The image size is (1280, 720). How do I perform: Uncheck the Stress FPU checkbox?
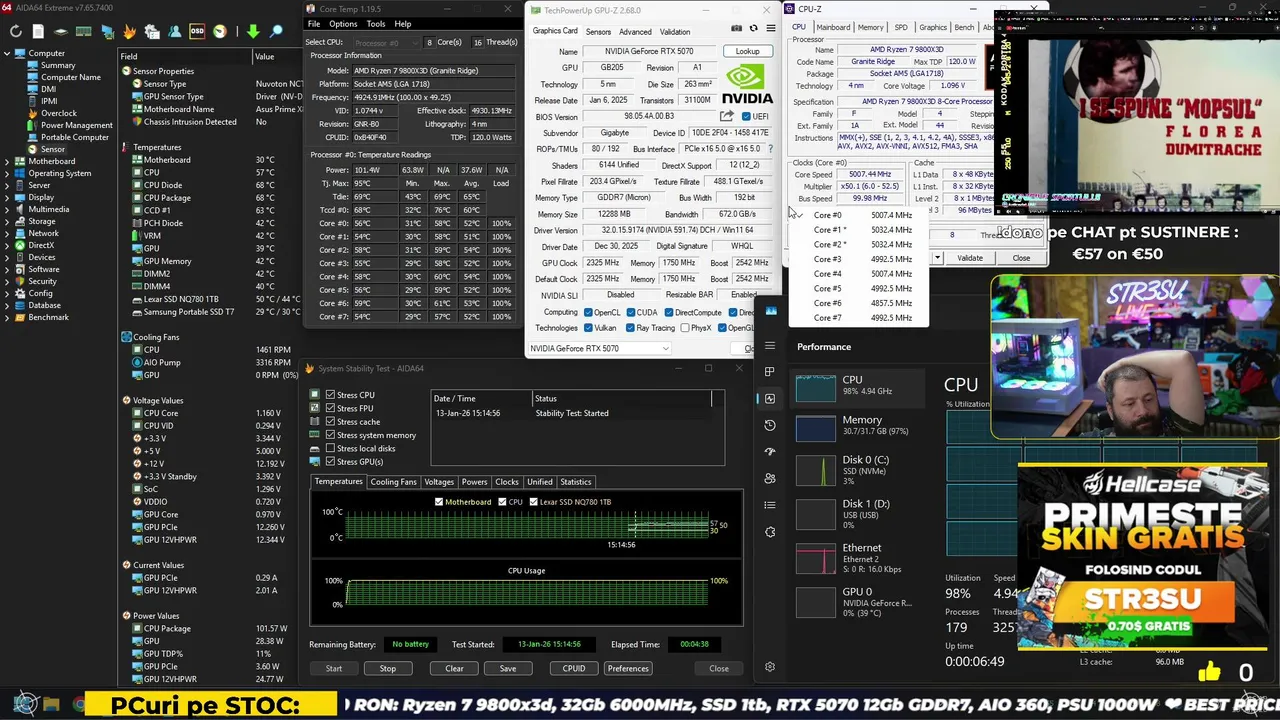(330, 408)
